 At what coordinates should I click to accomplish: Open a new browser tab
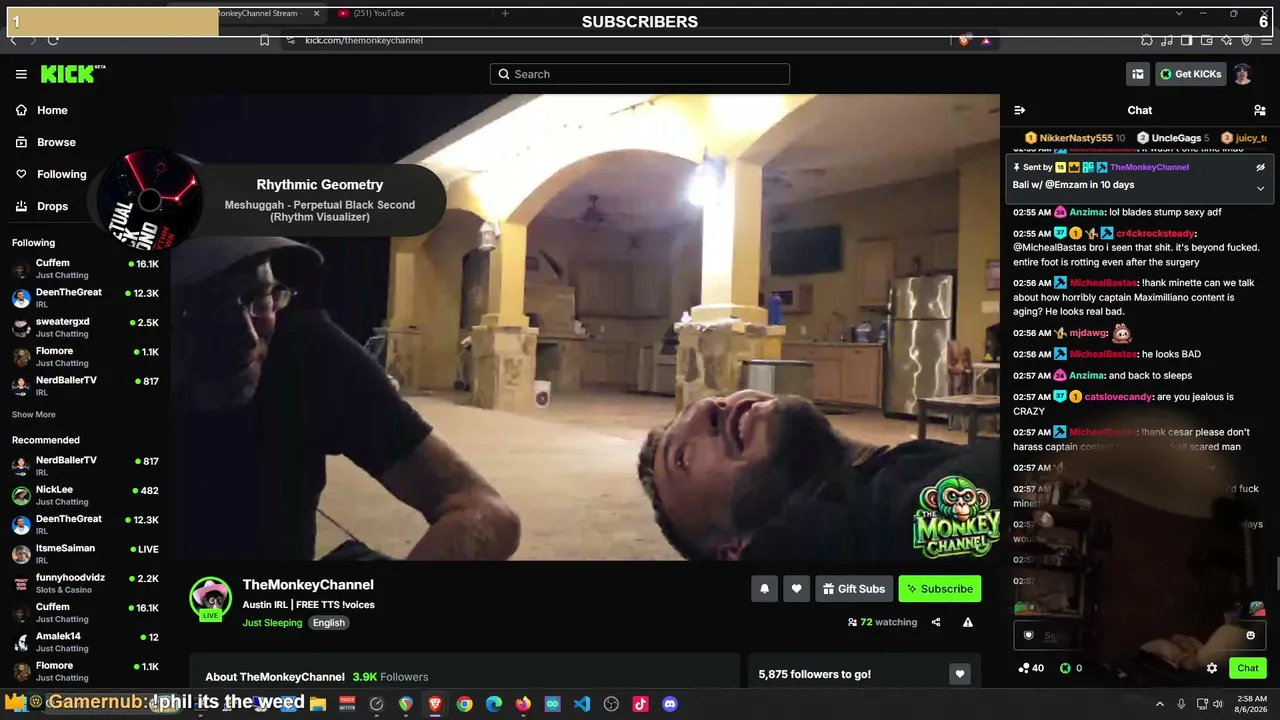(505, 13)
